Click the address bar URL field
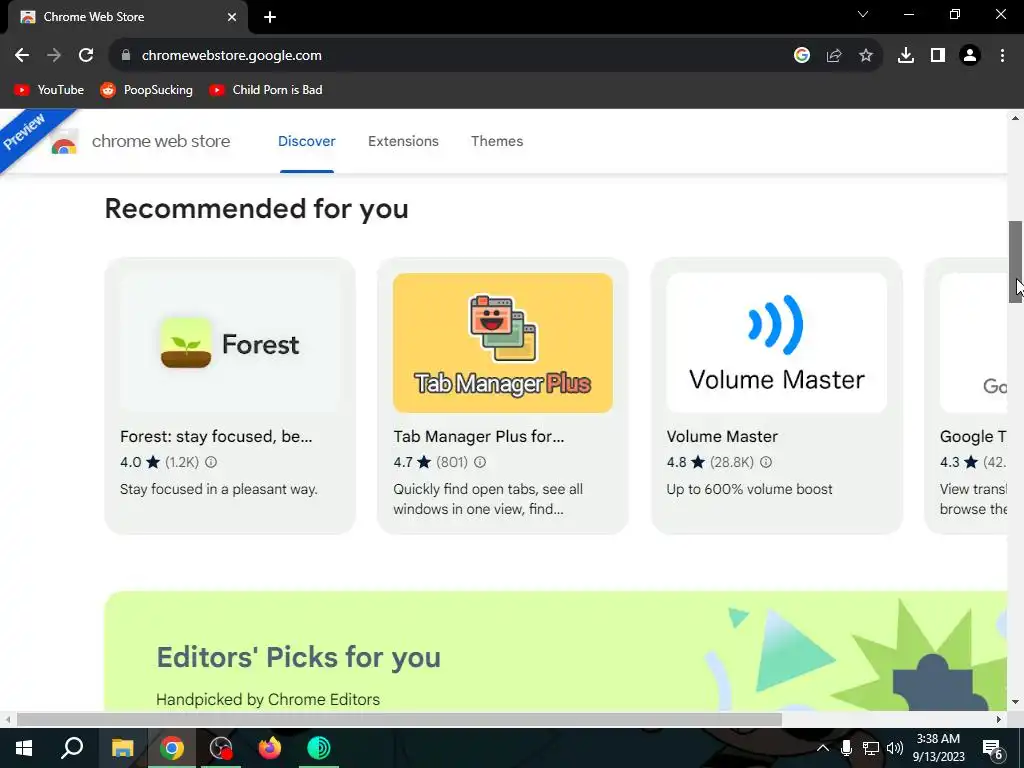Viewport: 1024px width, 768px height. click(457, 56)
